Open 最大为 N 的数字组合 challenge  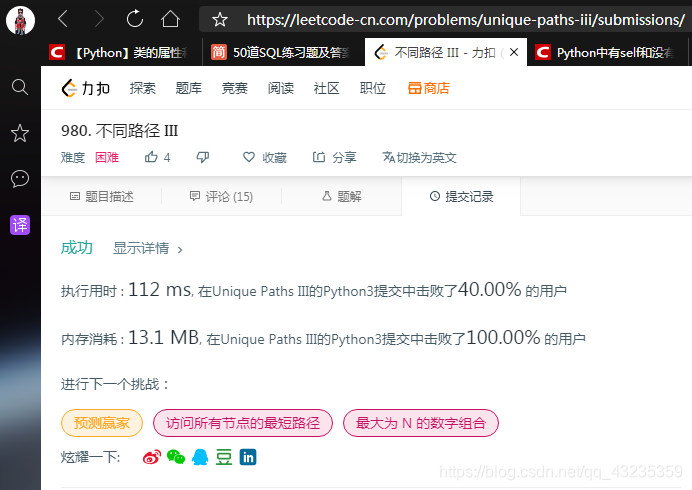[421, 423]
